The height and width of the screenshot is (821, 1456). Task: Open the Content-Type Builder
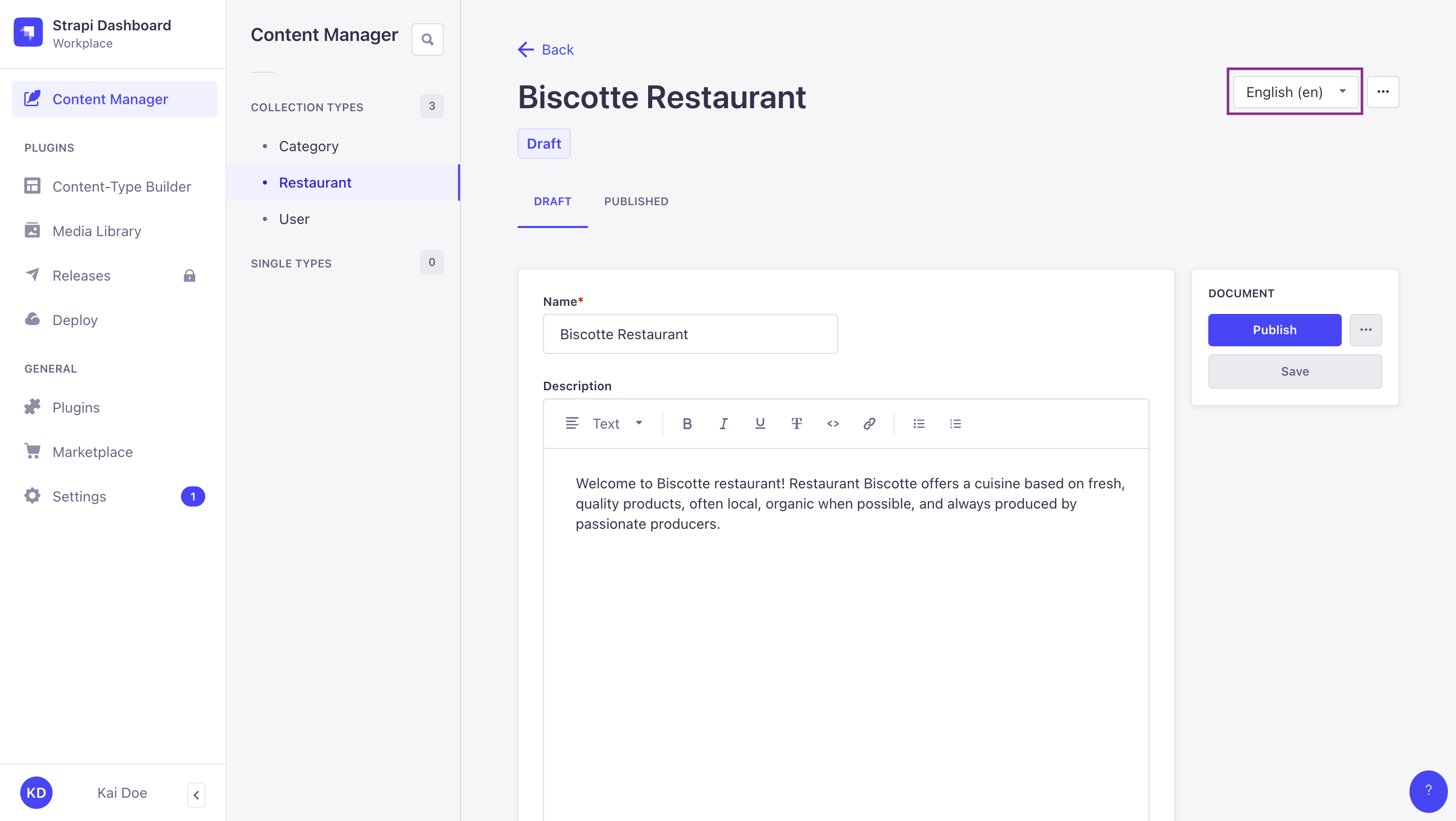click(121, 187)
